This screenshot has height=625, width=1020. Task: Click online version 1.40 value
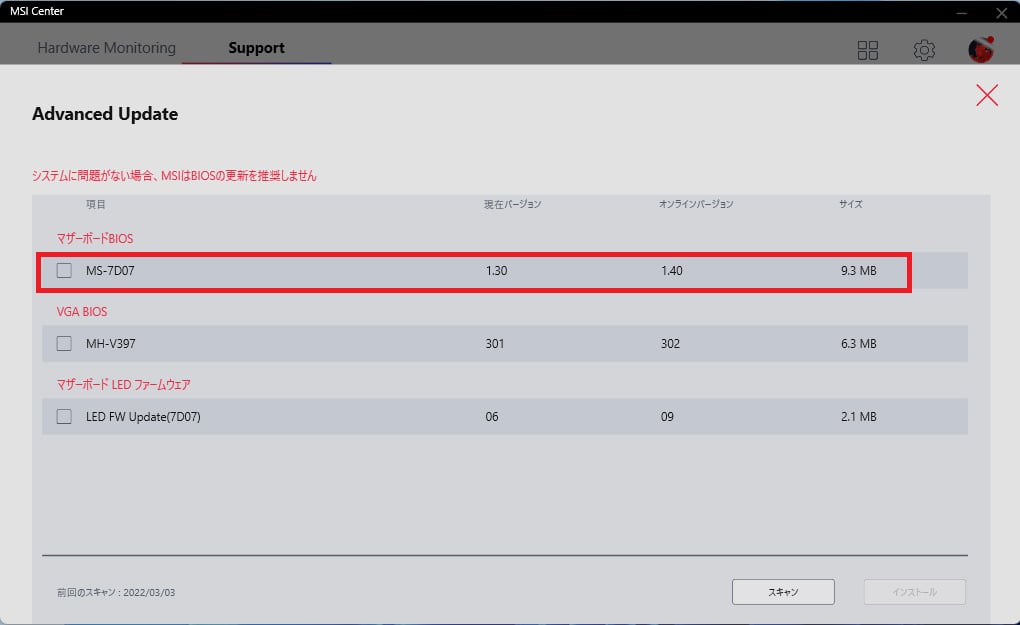(672, 271)
